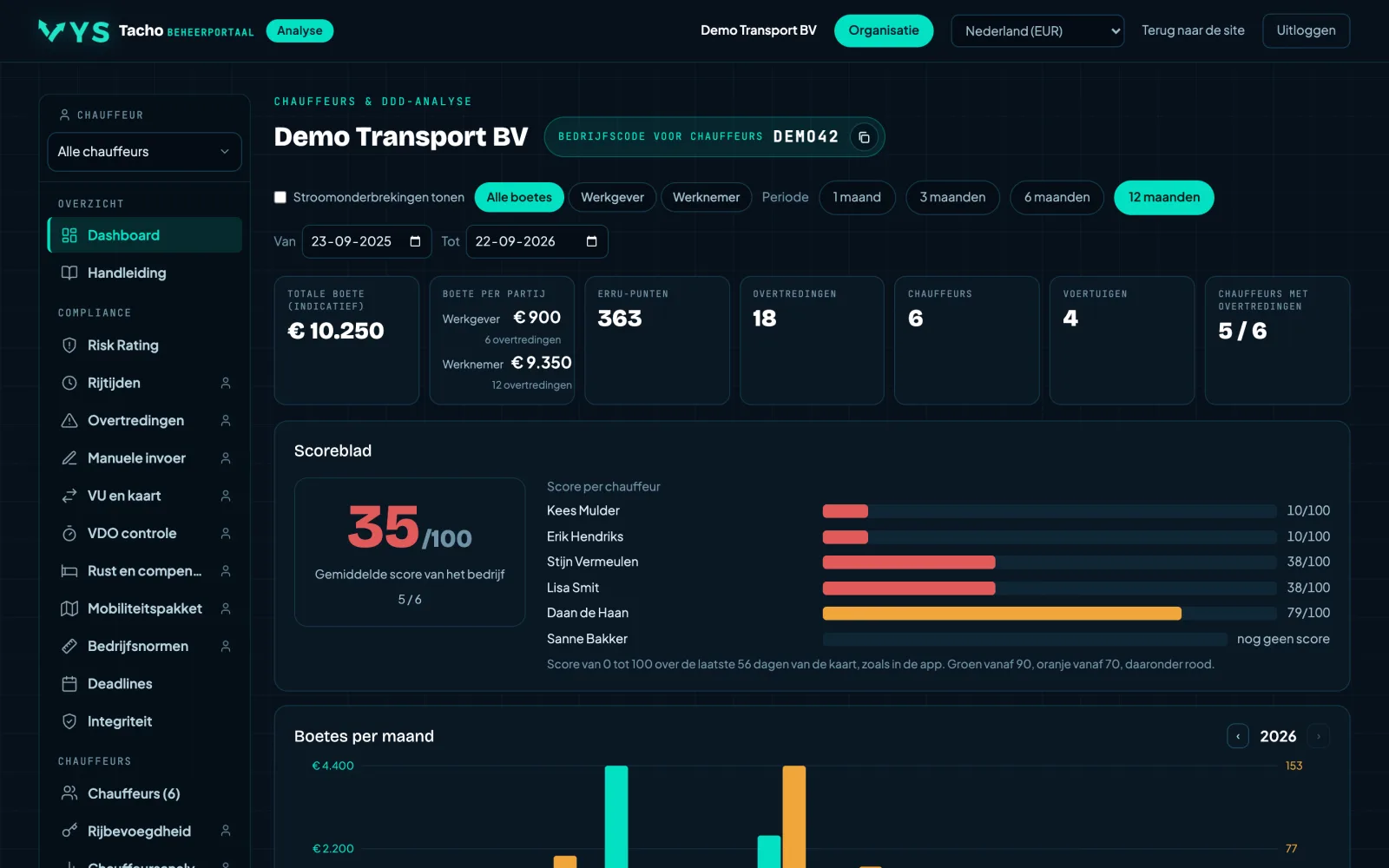Click the Uitloggen button
The image size is (1389, 868).
click(x=1306, y=30)
